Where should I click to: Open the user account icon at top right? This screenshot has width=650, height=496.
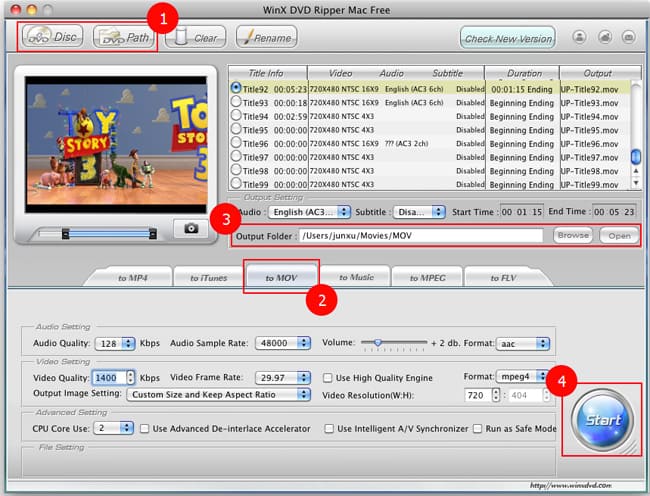coord(580,37)
